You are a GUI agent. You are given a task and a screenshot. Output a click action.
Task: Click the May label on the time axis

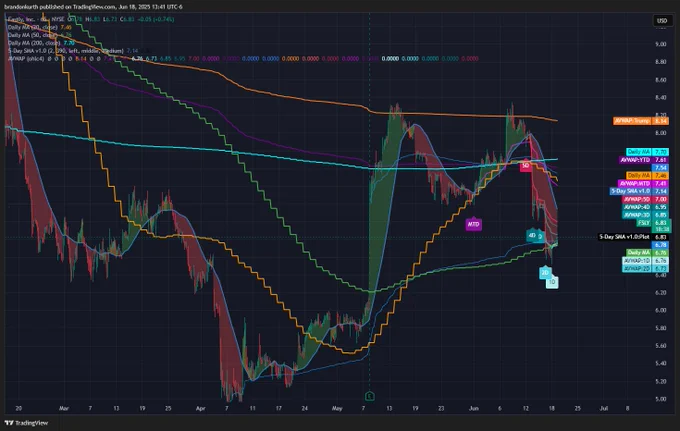pos(337,408)
